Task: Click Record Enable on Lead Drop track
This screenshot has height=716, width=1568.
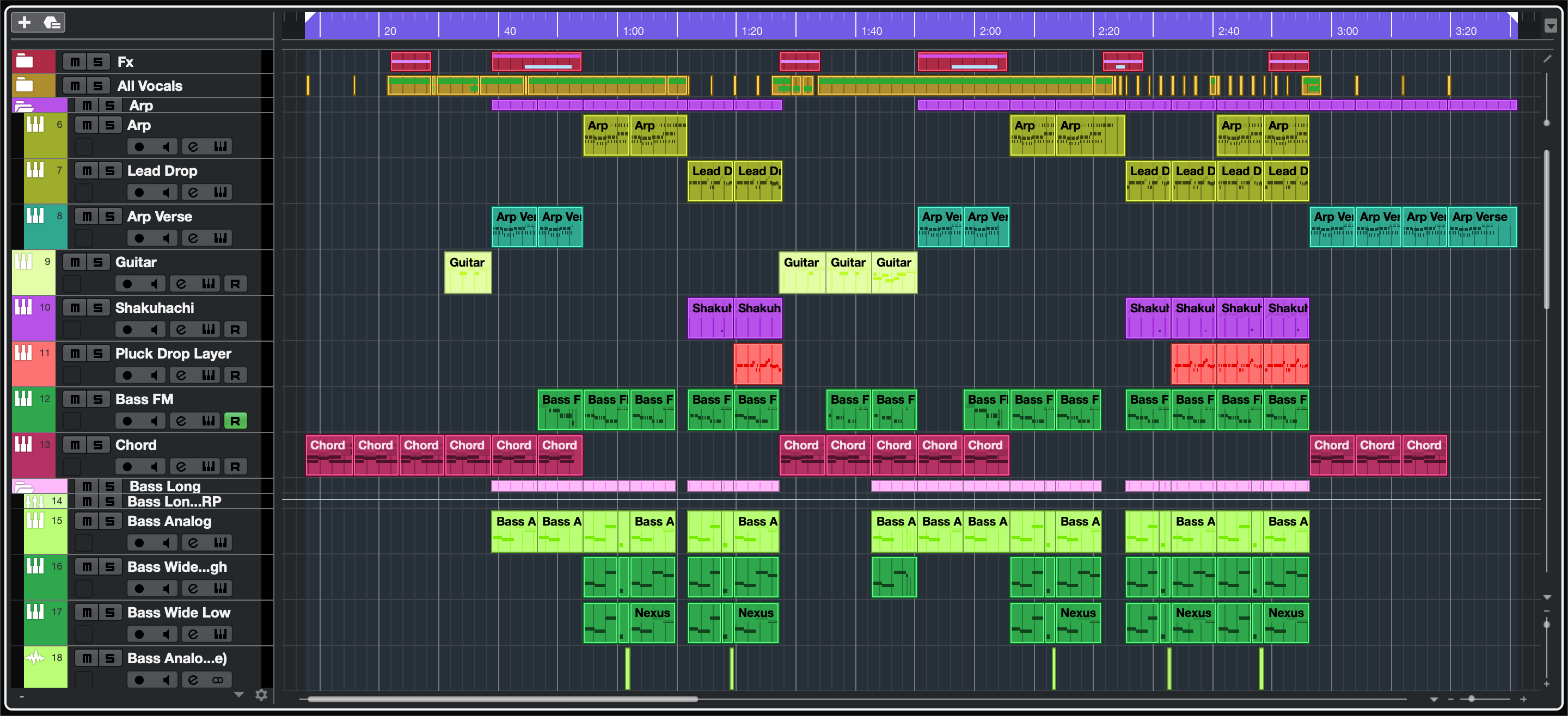Action: pyautogui.click(x=139, y=192)
